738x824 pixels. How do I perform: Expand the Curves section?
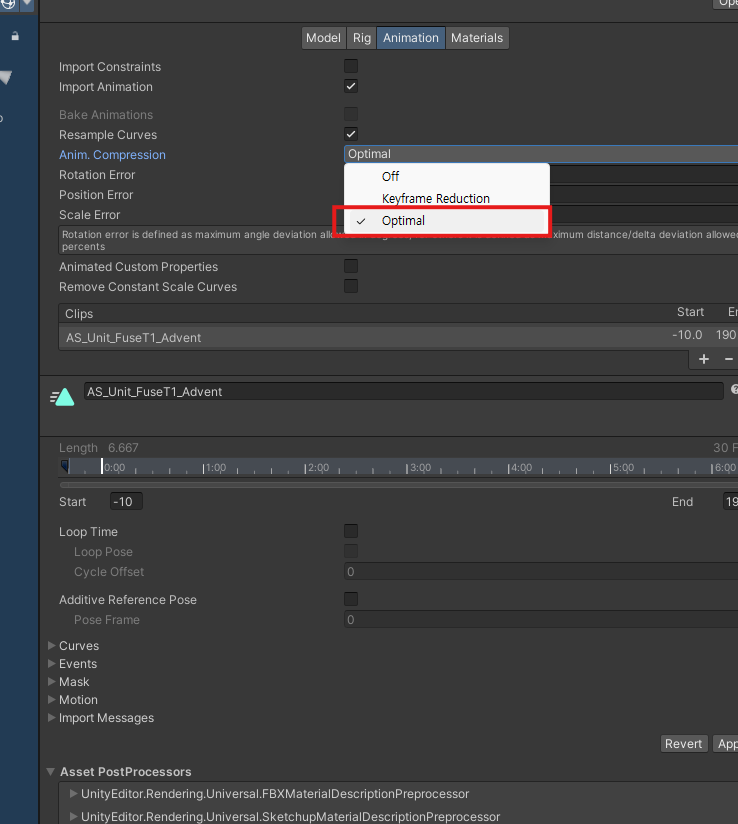click(52, 645)
